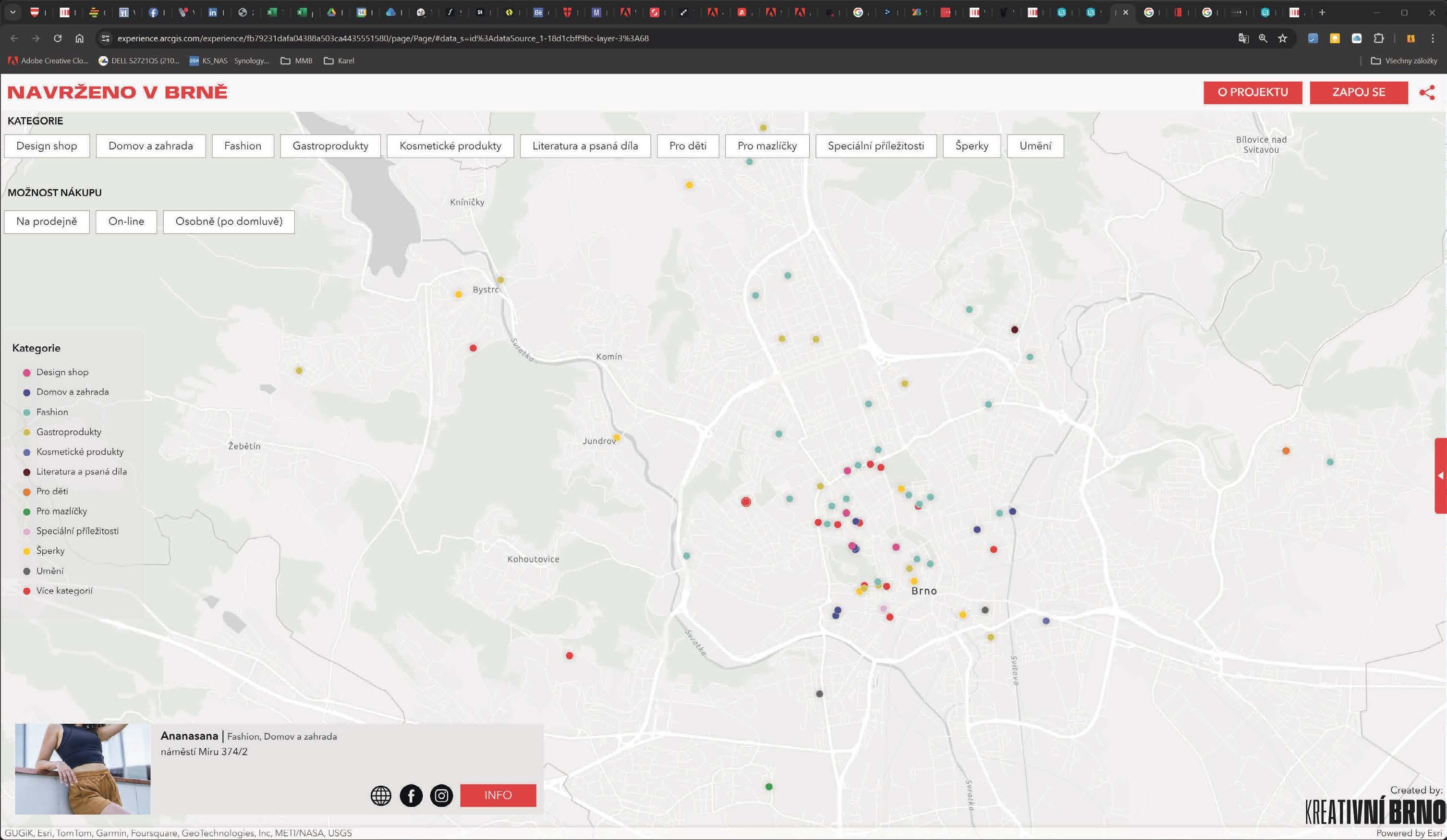Screen dimensions: 1447x840
Task: Expand the red side panel arrow
Action: (x=1440, y=475)
